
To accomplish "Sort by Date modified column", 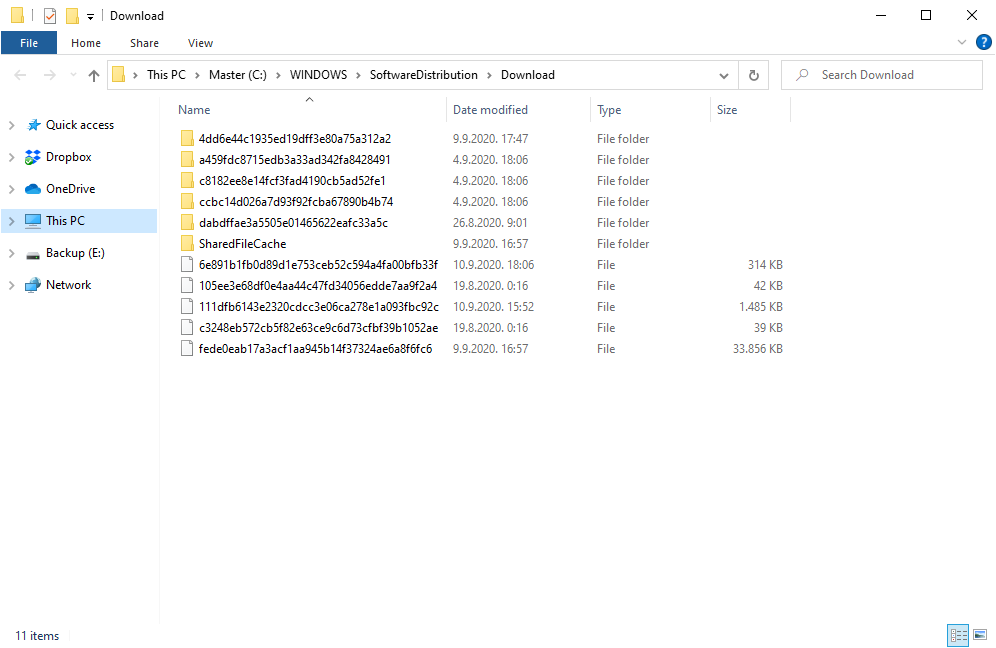I will (490, 110).
